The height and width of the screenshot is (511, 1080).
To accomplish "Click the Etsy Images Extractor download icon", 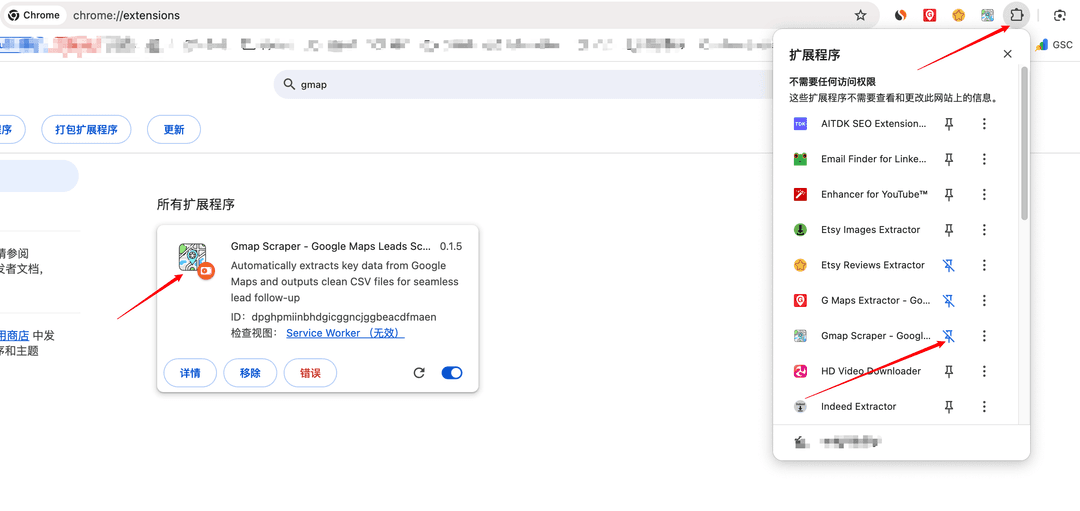I will click(x=800, y=229).
